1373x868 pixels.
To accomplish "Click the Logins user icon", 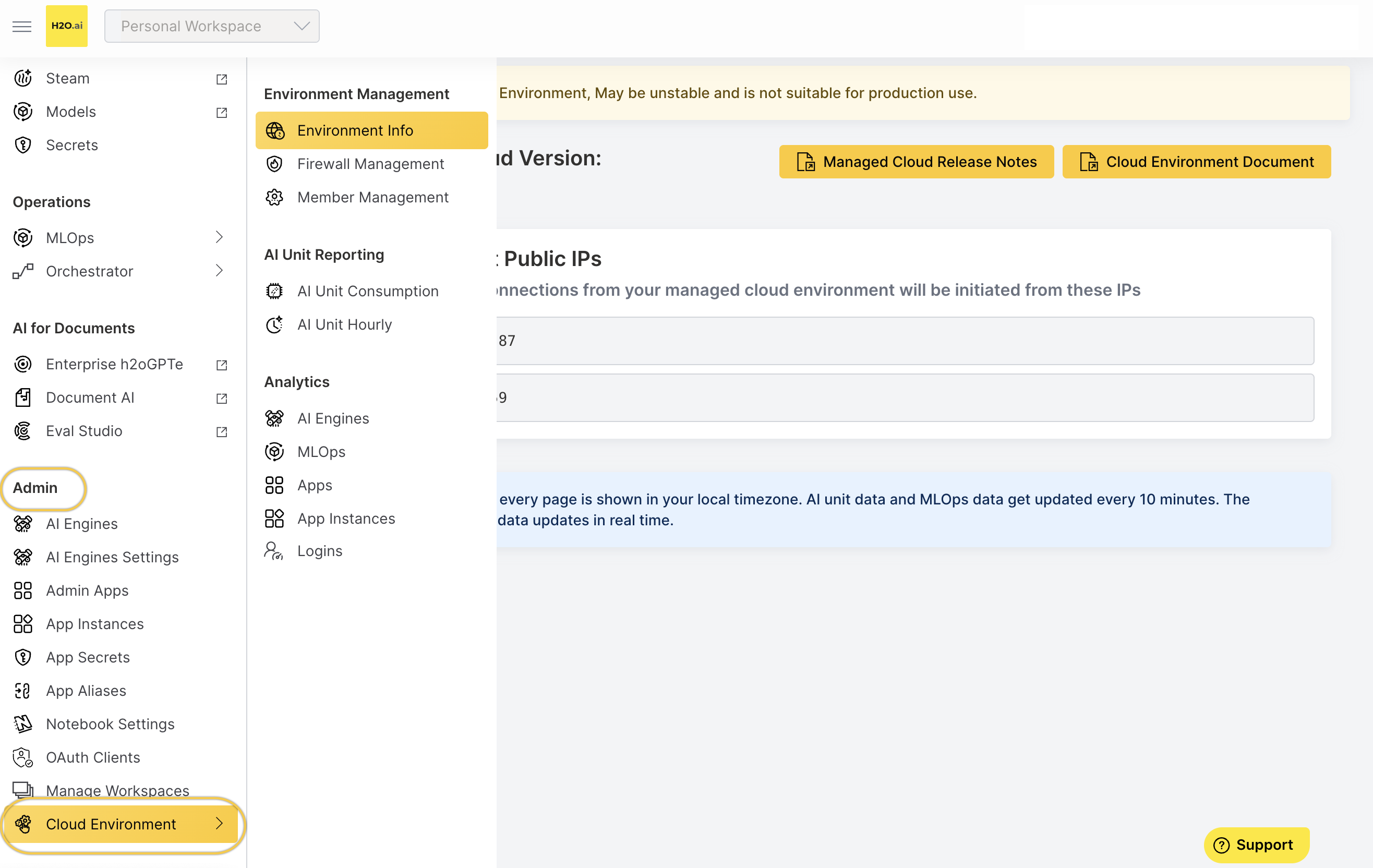I will [274, 551].
